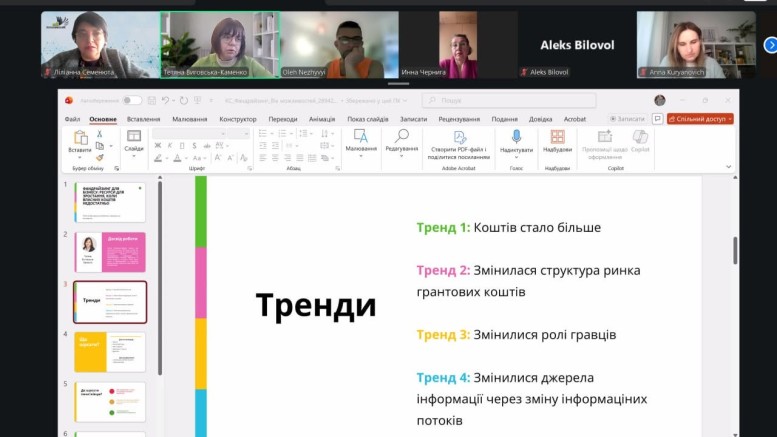
Task: Click the clear formatting icon
Action: pyautogui.click(x=244, y=158)
